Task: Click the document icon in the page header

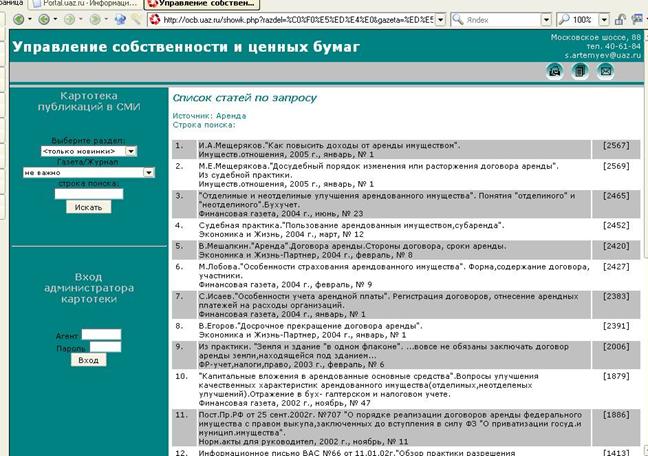Action: coord(580,70)
